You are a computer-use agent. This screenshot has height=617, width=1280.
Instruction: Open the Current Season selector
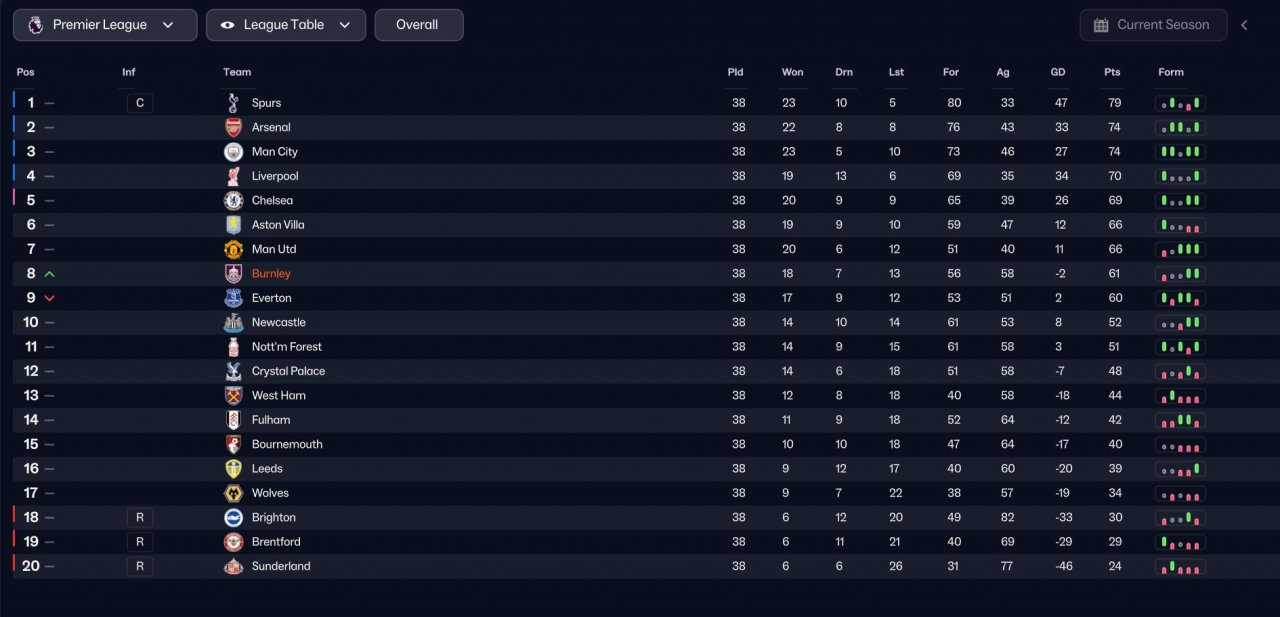click(1153, 25)
